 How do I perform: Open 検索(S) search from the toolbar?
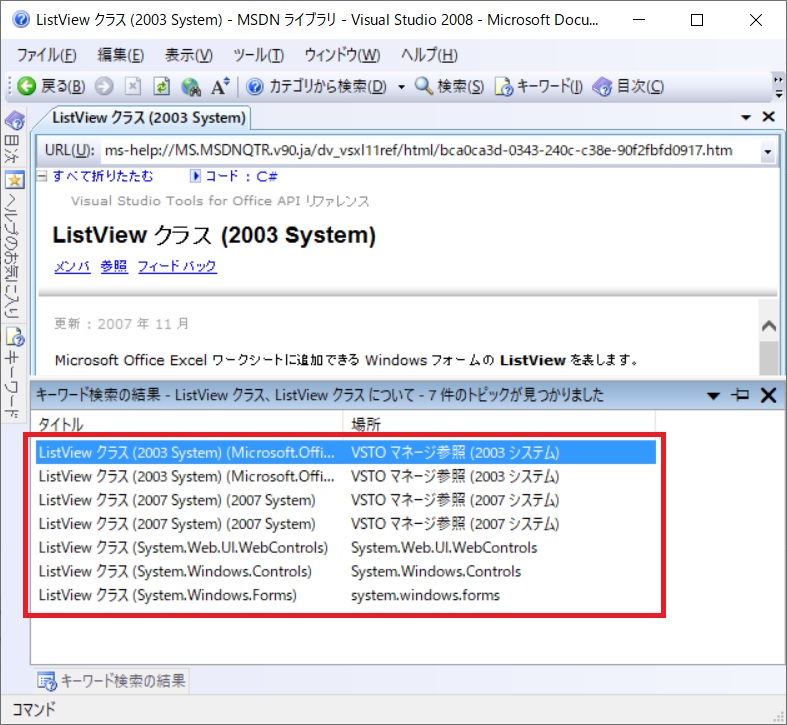coord(449,86)
